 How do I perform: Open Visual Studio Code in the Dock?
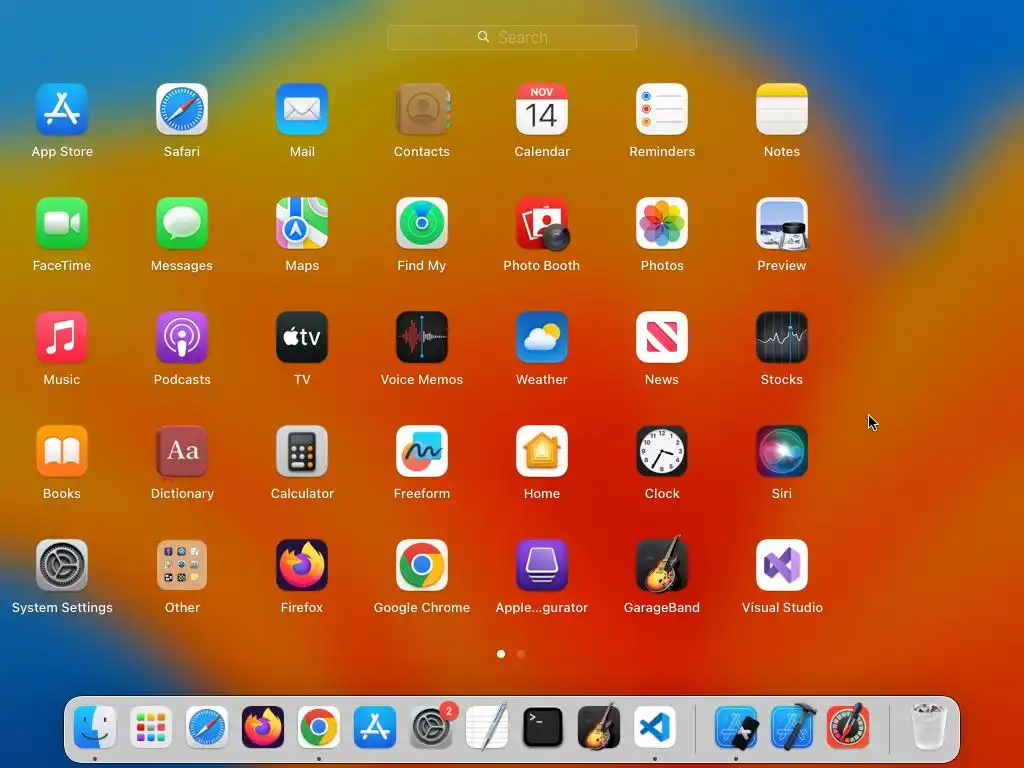[655, 727]
